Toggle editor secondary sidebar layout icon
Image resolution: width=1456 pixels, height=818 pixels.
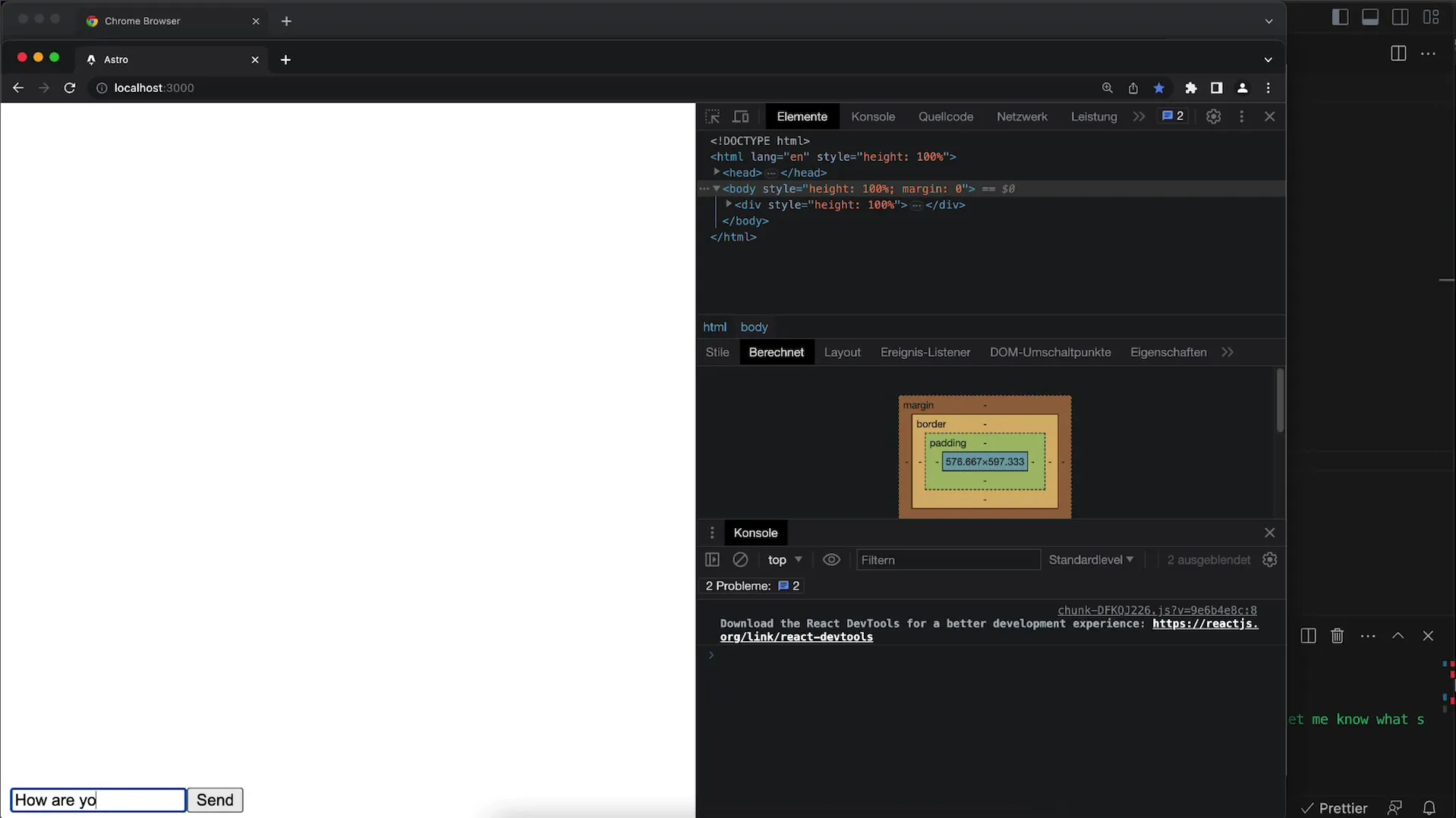1401,17
